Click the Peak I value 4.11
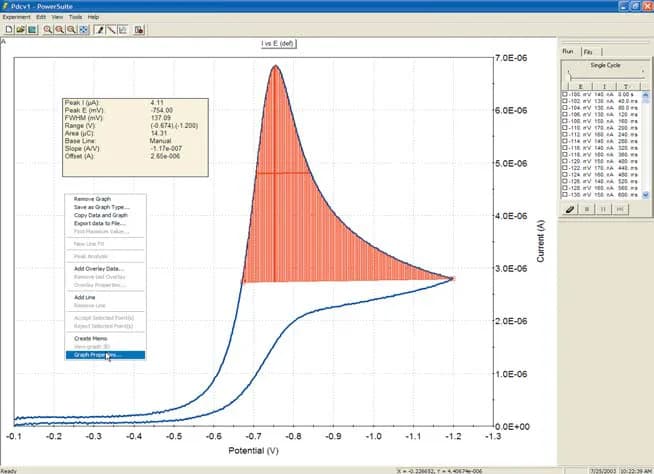This screenshot has height=474, width=654. click(157, 103)
